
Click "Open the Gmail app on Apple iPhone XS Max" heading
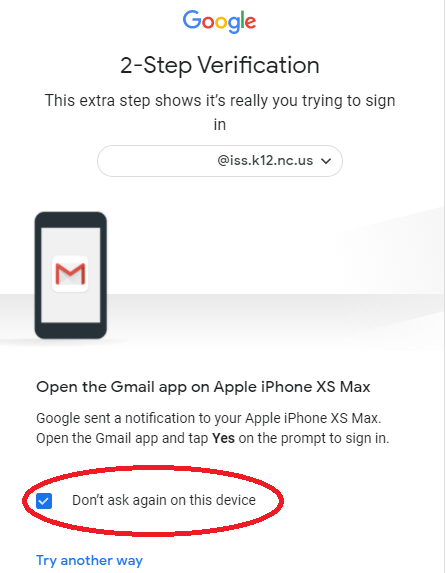pyautogui.click(x=203, y=387)
